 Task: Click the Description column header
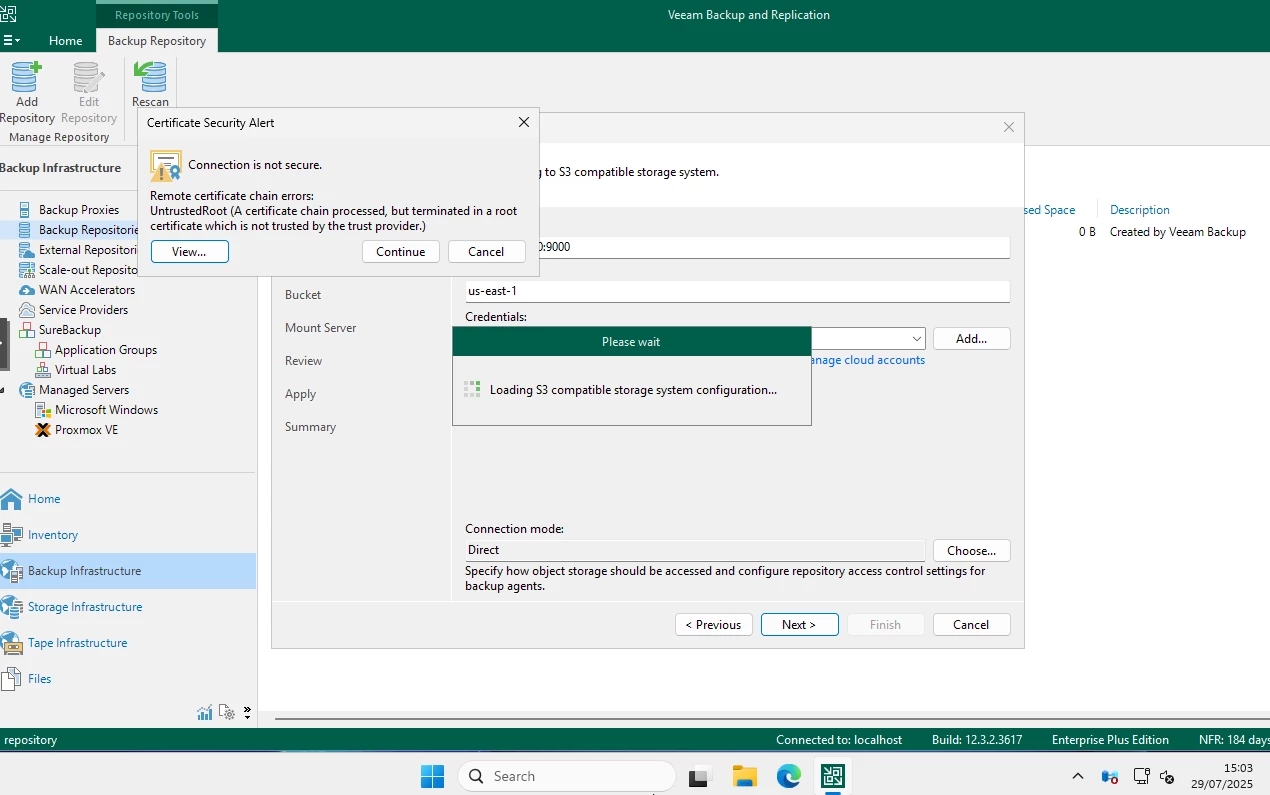(x=1140, y=210)
